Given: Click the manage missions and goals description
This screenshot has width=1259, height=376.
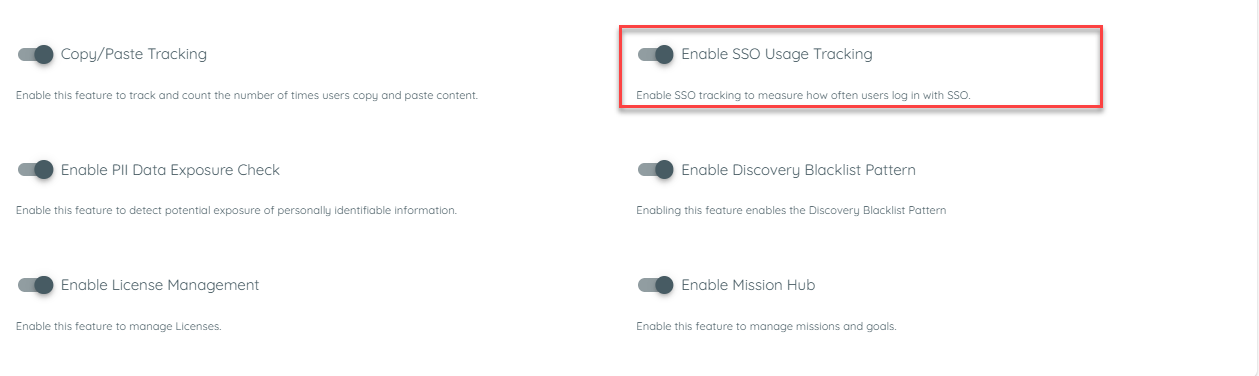Looking at the screenshot, I should [x=766, y=327].
